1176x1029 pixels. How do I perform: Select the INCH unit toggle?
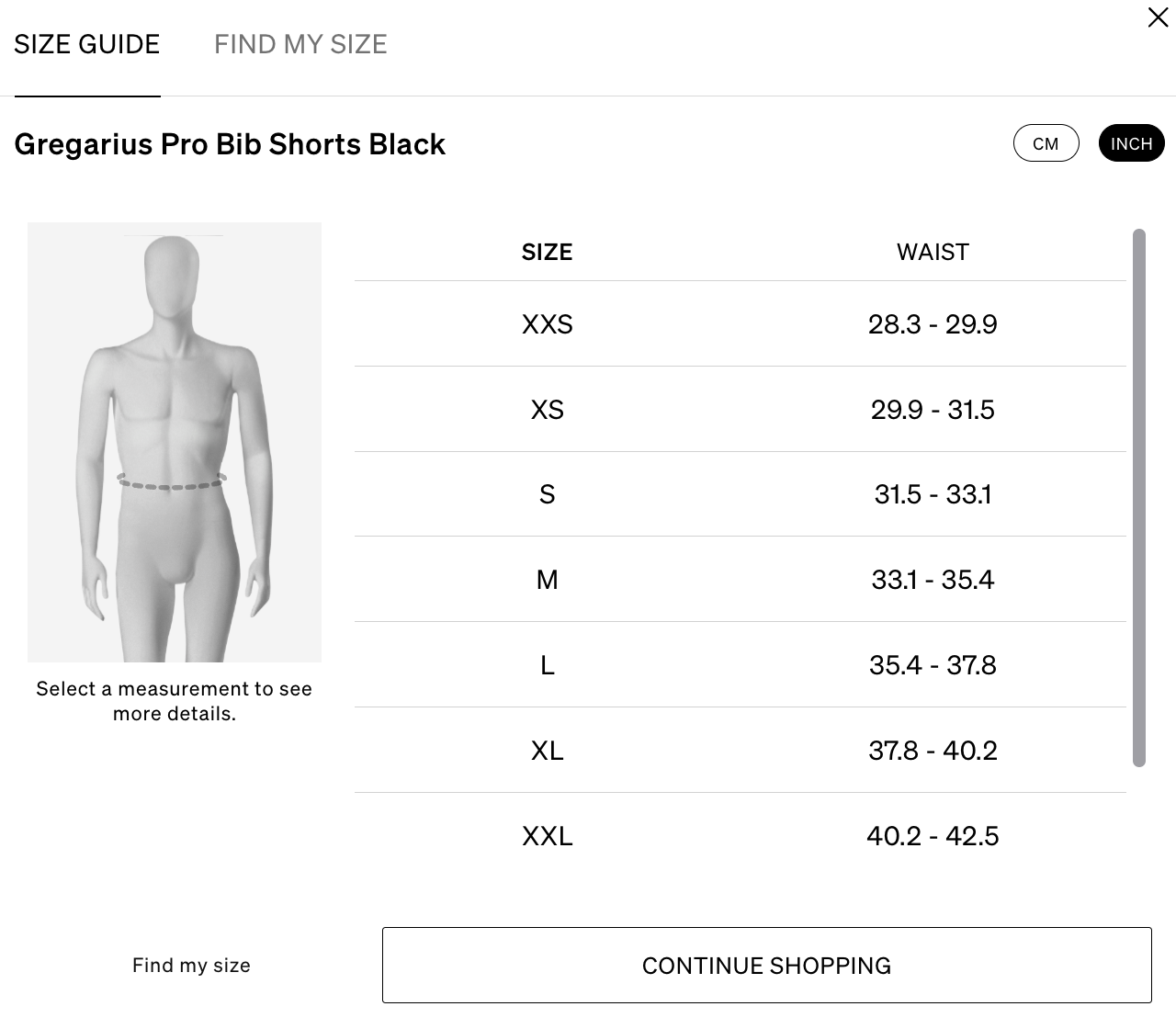pos(1132,143)
